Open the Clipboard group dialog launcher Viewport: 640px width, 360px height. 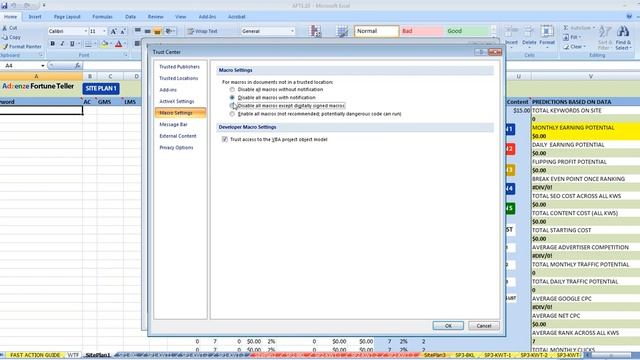[41, 55]
